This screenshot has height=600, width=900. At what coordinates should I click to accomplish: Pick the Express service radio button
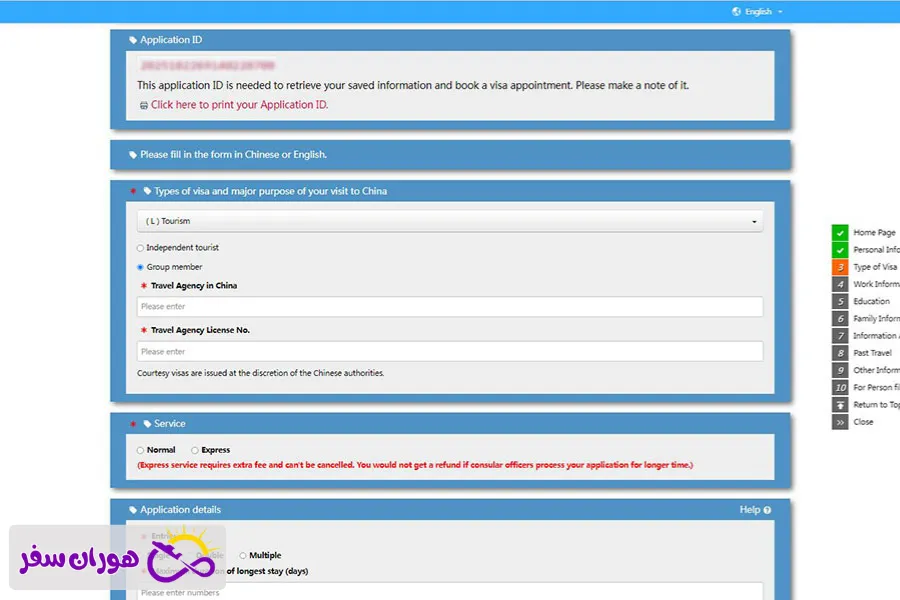[x=195, y=450]
